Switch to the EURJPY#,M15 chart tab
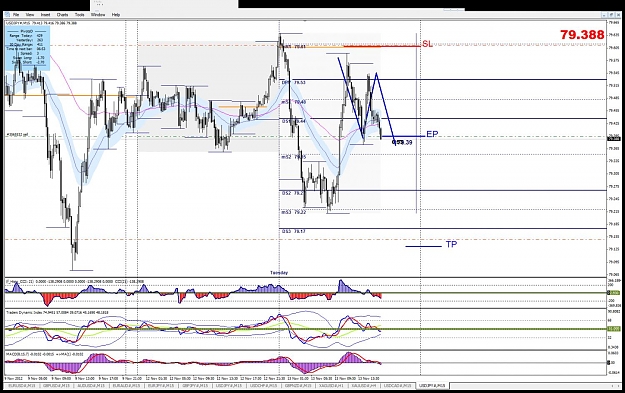This screenshot has height=393, width=625. click(x=161, y=386)
